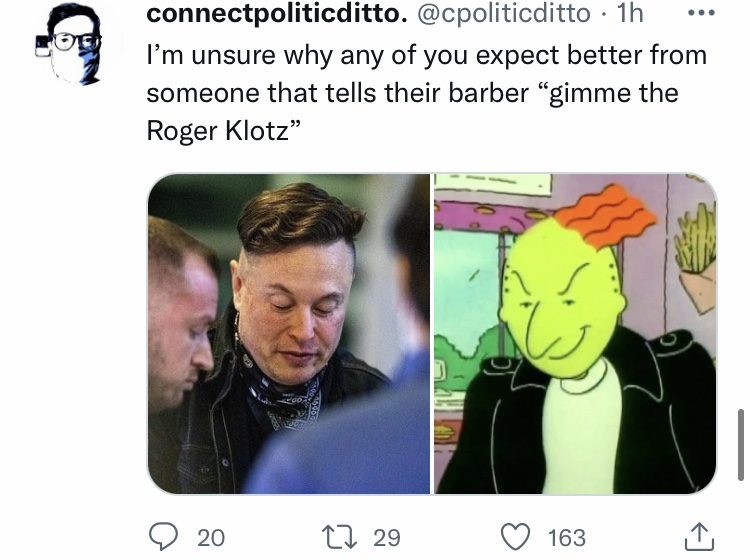Click the retweet count 29

[386, 538]
